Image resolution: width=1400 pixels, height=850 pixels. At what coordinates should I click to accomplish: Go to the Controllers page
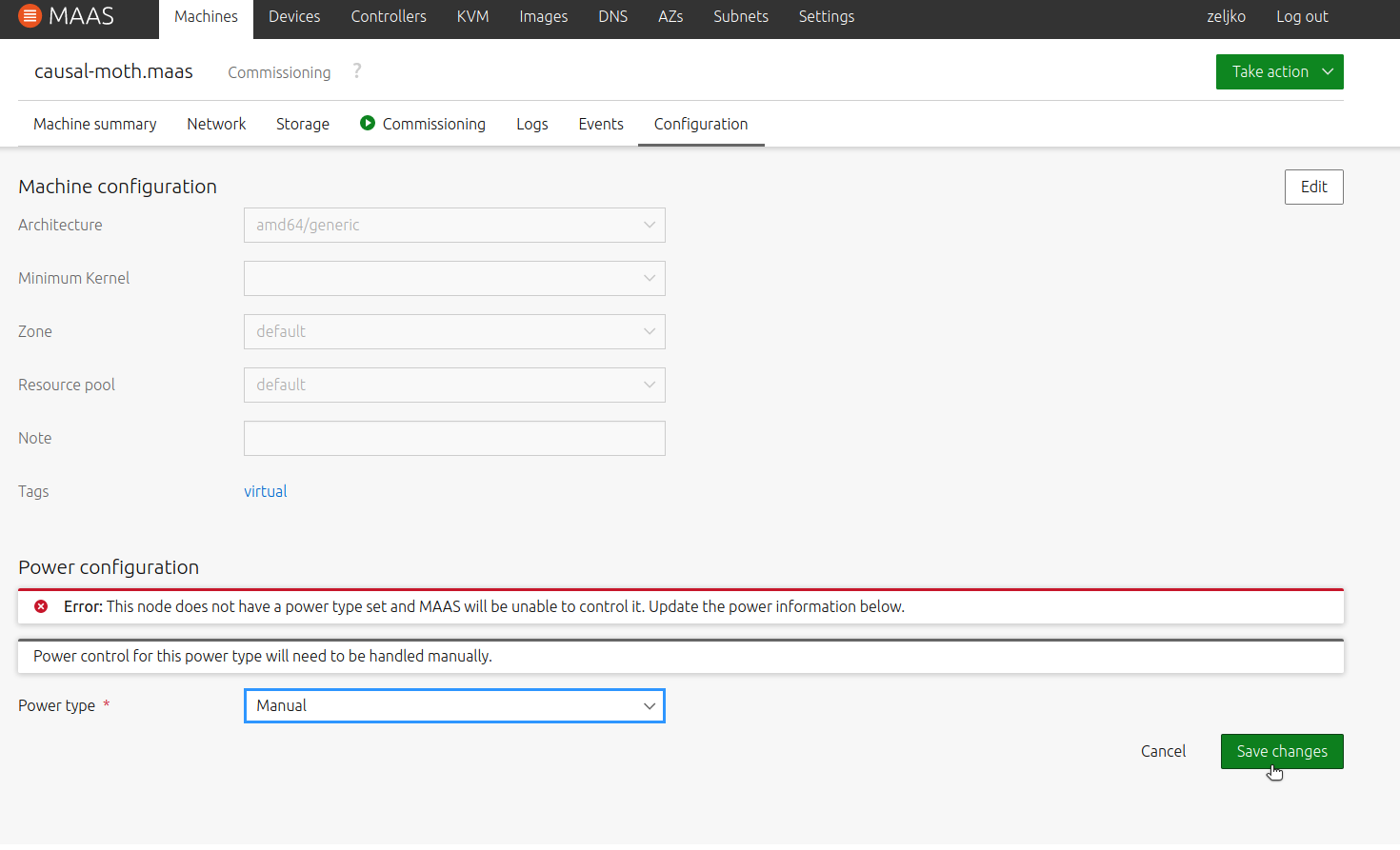coord(389,17)
